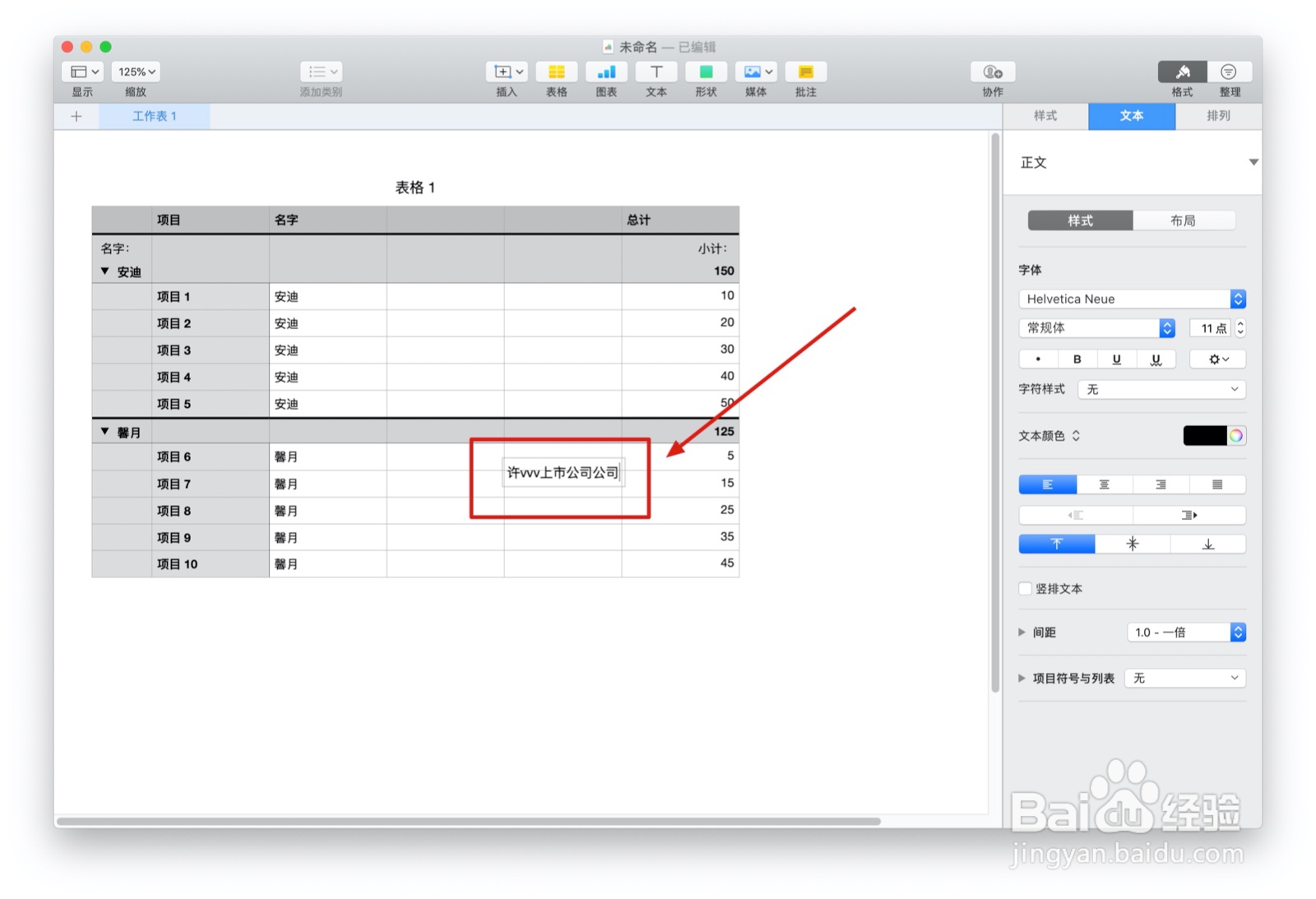Screen dimensions: 1316x899
Task: Align text right
Action: coord(1161,484)
